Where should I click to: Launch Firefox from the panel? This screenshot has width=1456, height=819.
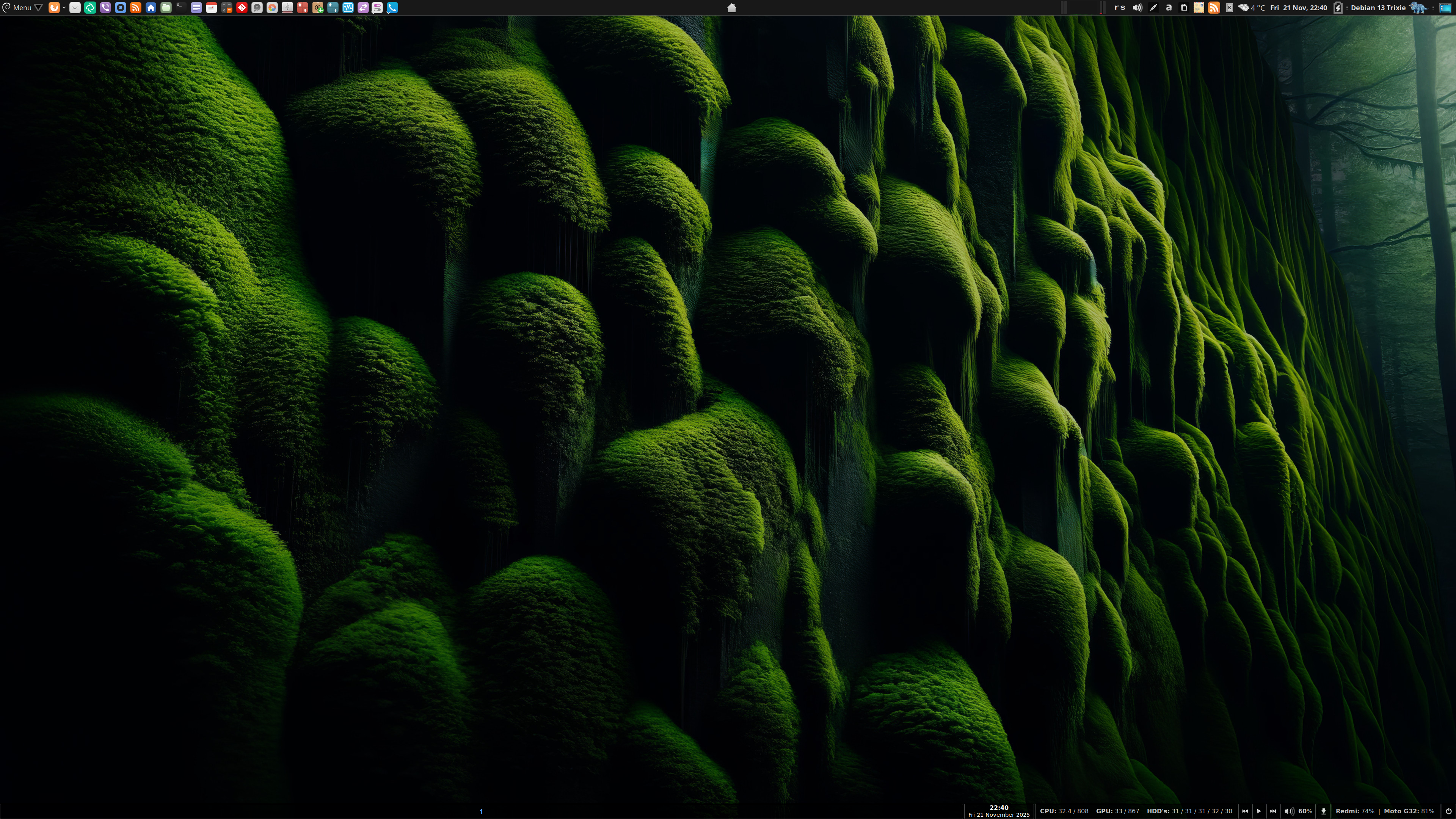(55, 7)
